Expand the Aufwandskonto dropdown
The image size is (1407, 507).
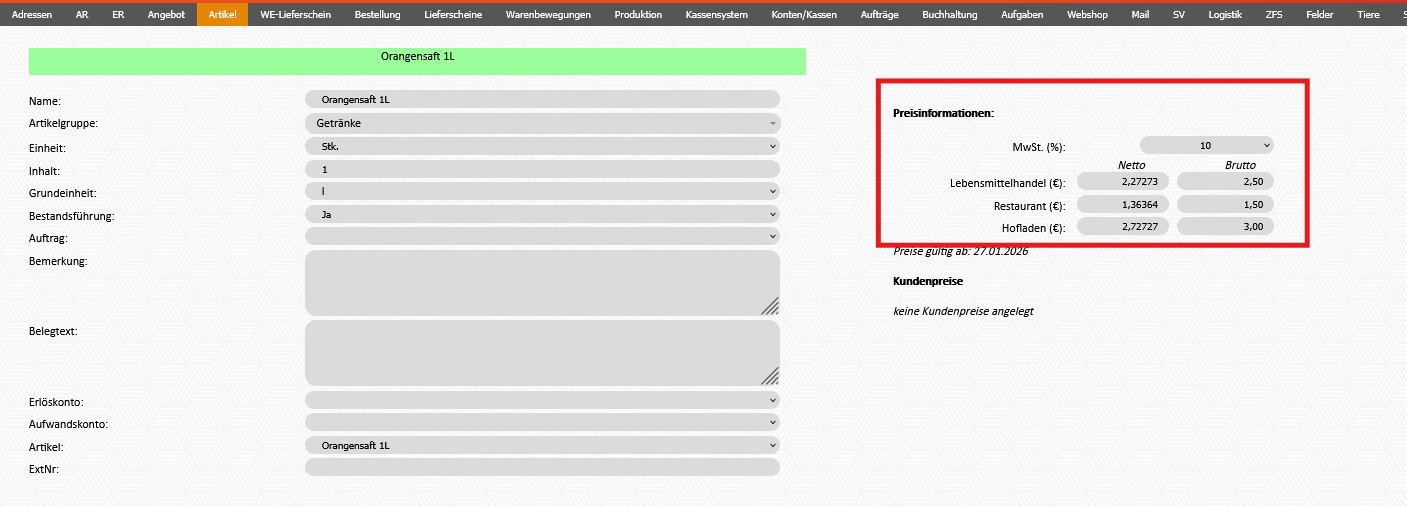point(542,422)
